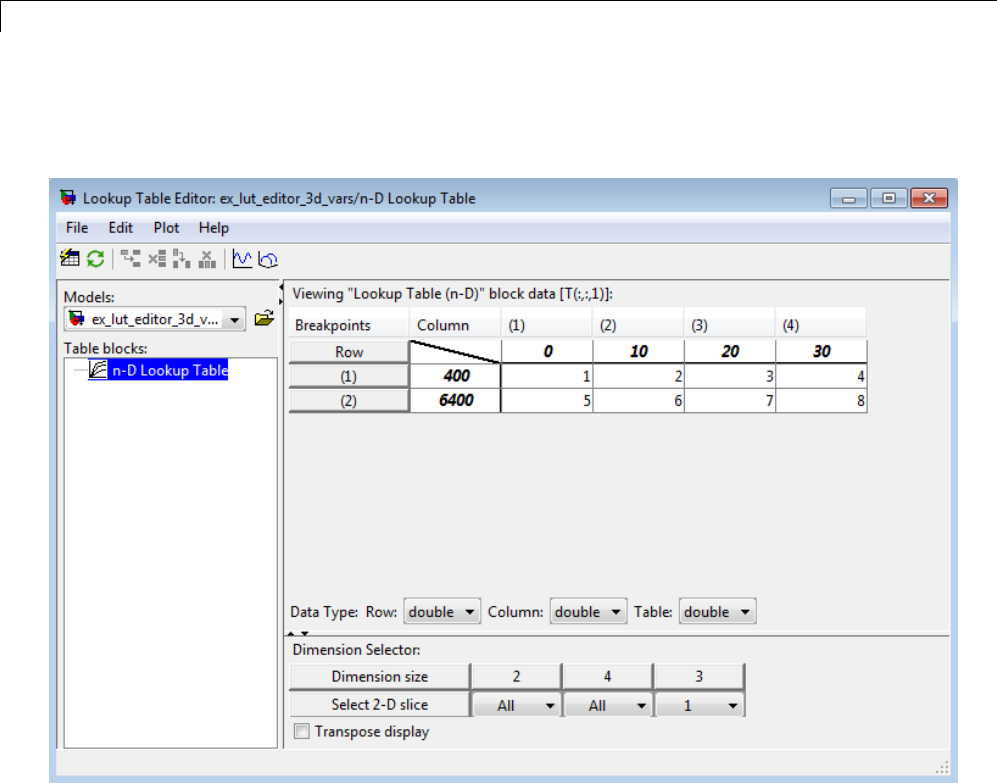
Task: Open the Column data type dropdown
Action: pos(588,612)
